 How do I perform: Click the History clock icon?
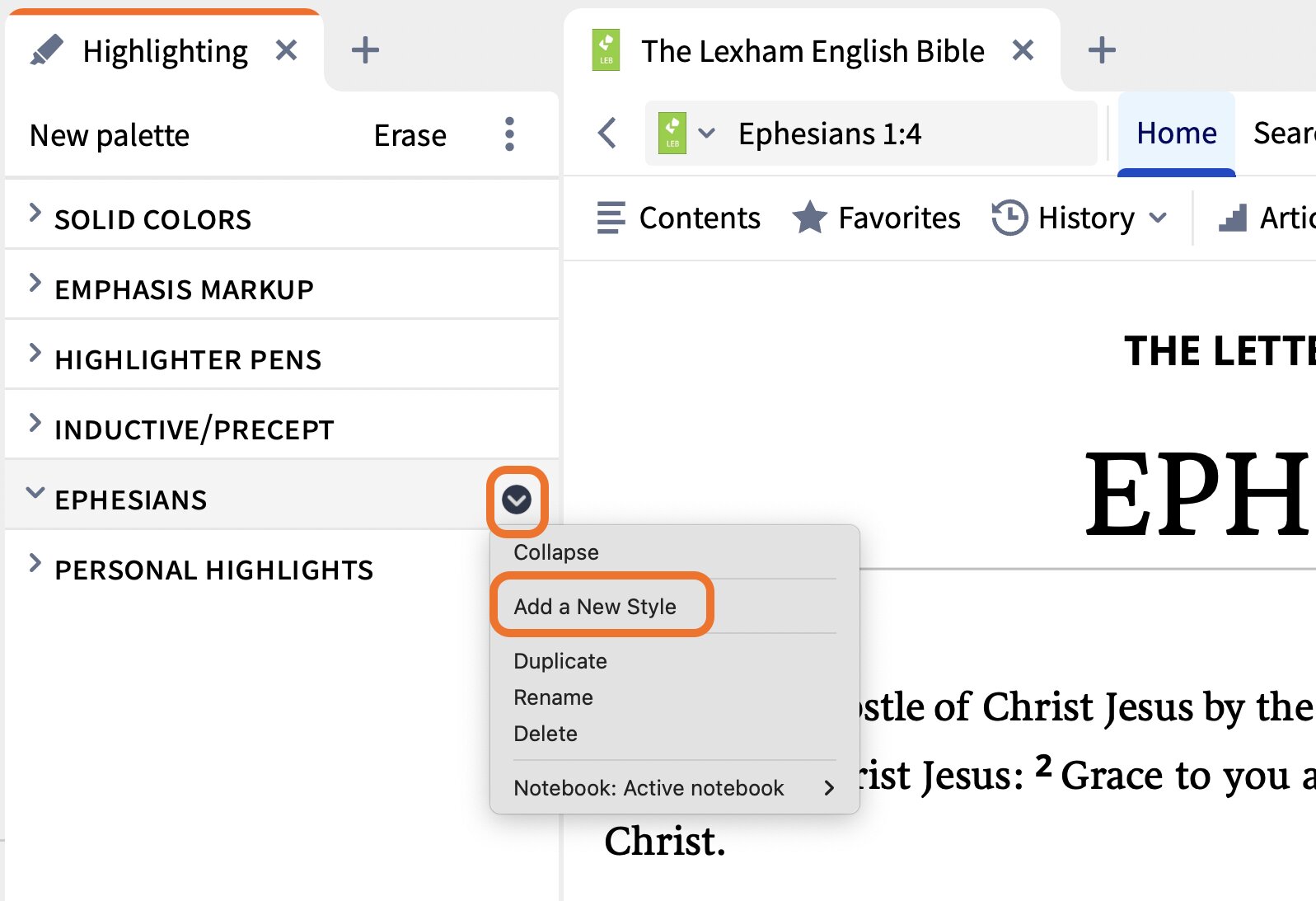pyautogui.click(x=1009, y=218)
